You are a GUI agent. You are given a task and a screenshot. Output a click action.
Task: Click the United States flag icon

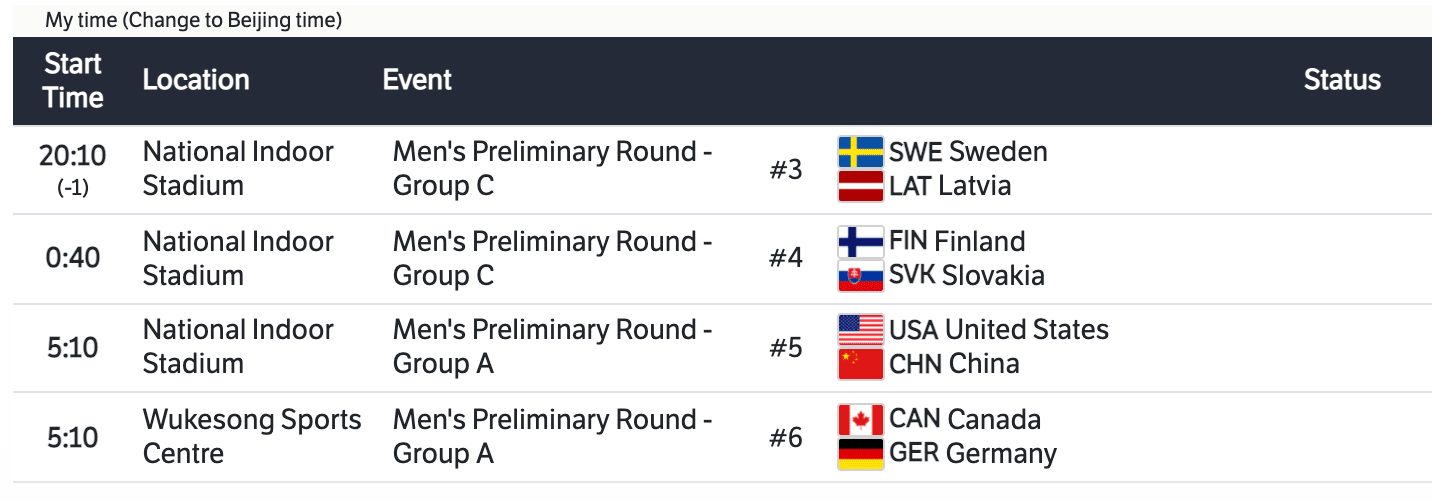point(860,330)
